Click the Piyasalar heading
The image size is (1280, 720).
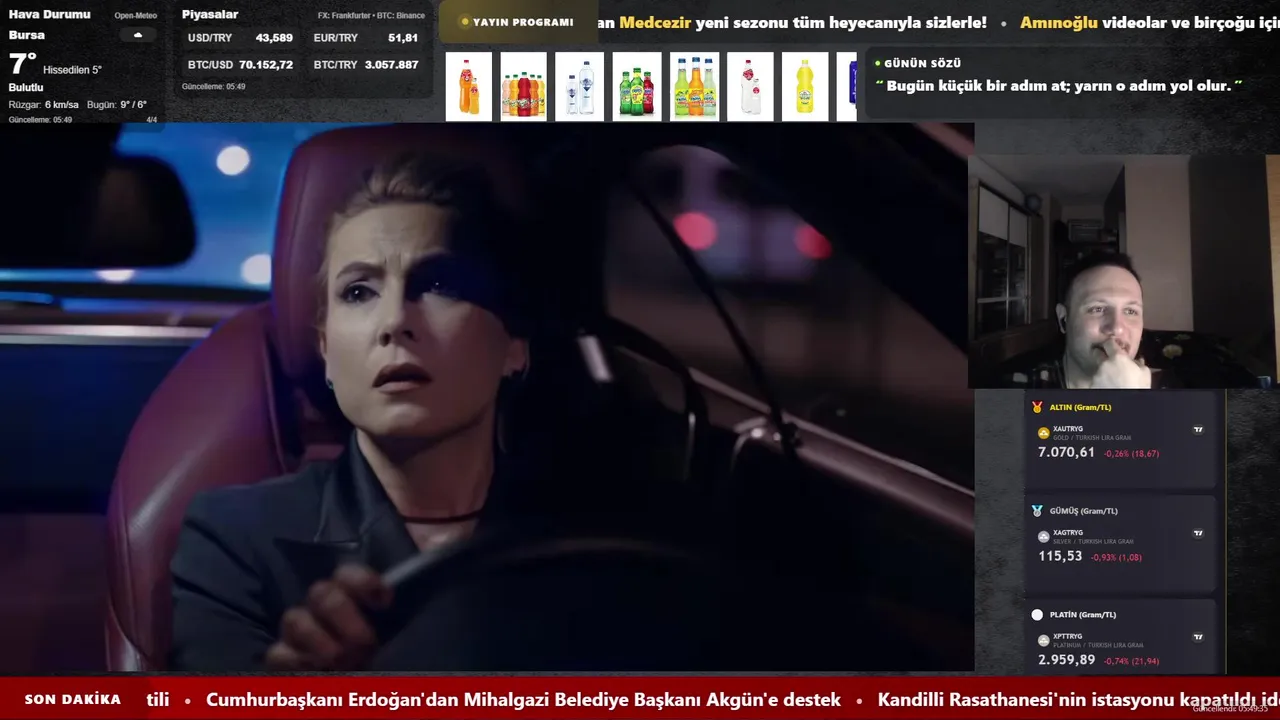click(x=210, y=15)
